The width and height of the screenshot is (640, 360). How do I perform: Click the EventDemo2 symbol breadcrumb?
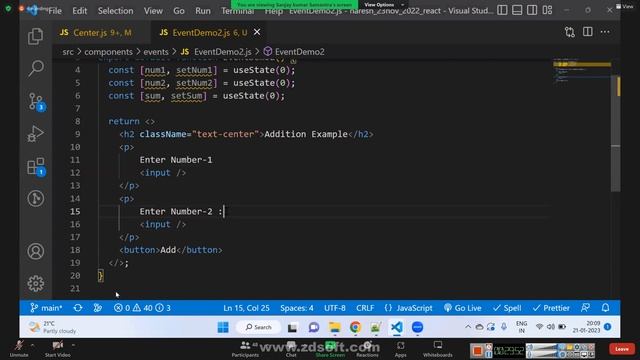coord(294,52)
